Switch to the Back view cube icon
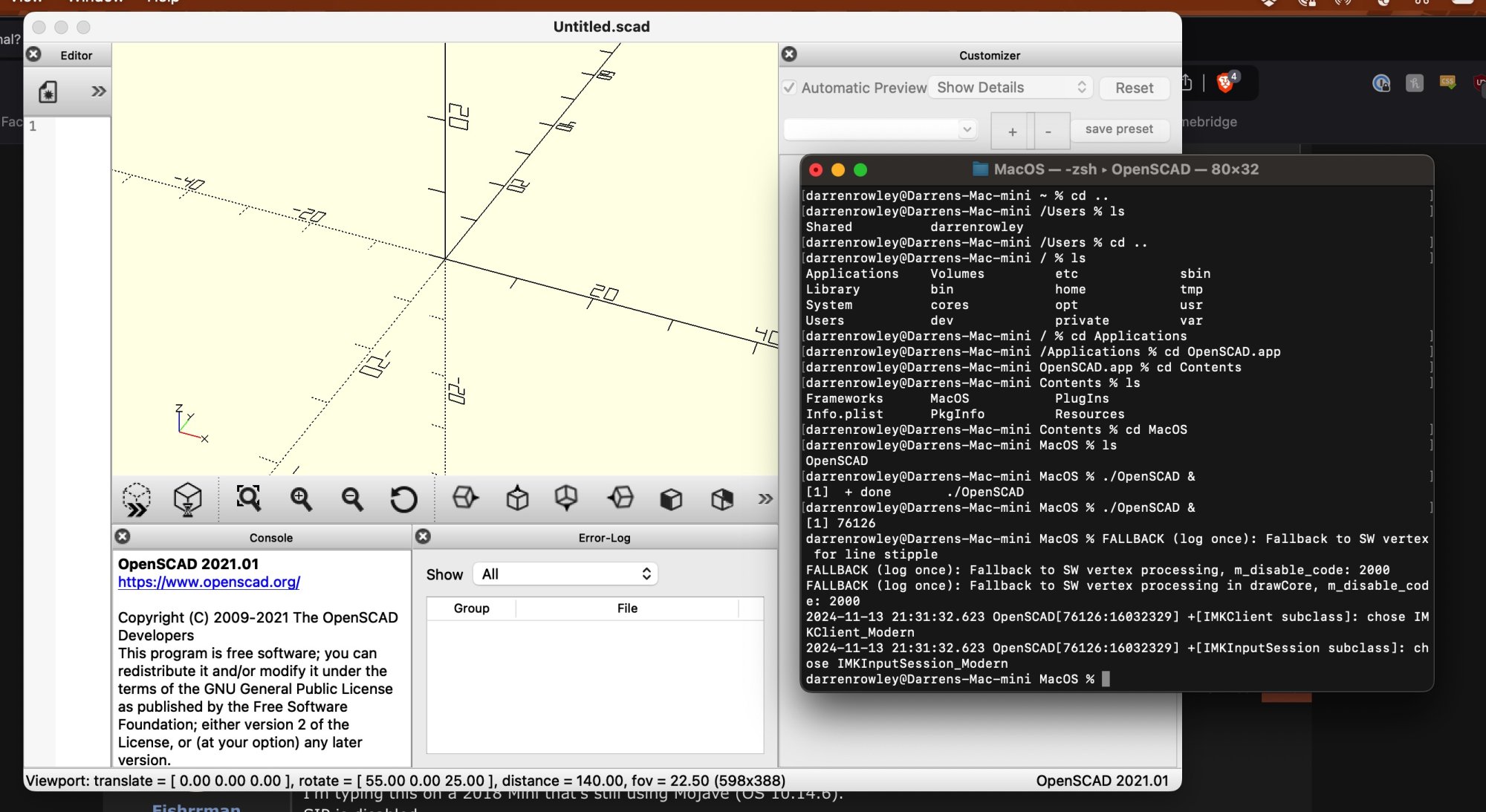Viewport: 1486px width, 812px height. [x=722, y=498]
